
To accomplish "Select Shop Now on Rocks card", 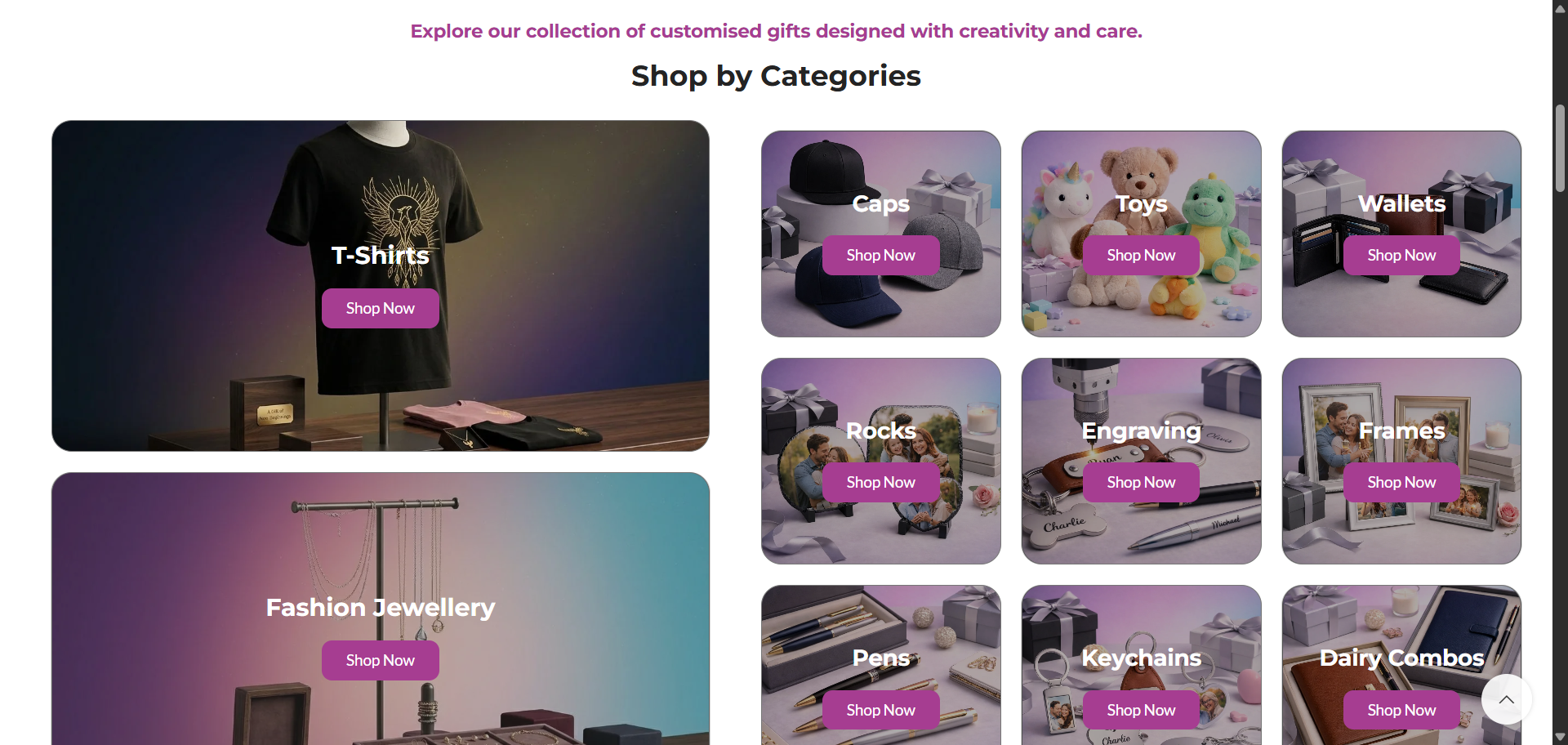I will tap(880, 482).
